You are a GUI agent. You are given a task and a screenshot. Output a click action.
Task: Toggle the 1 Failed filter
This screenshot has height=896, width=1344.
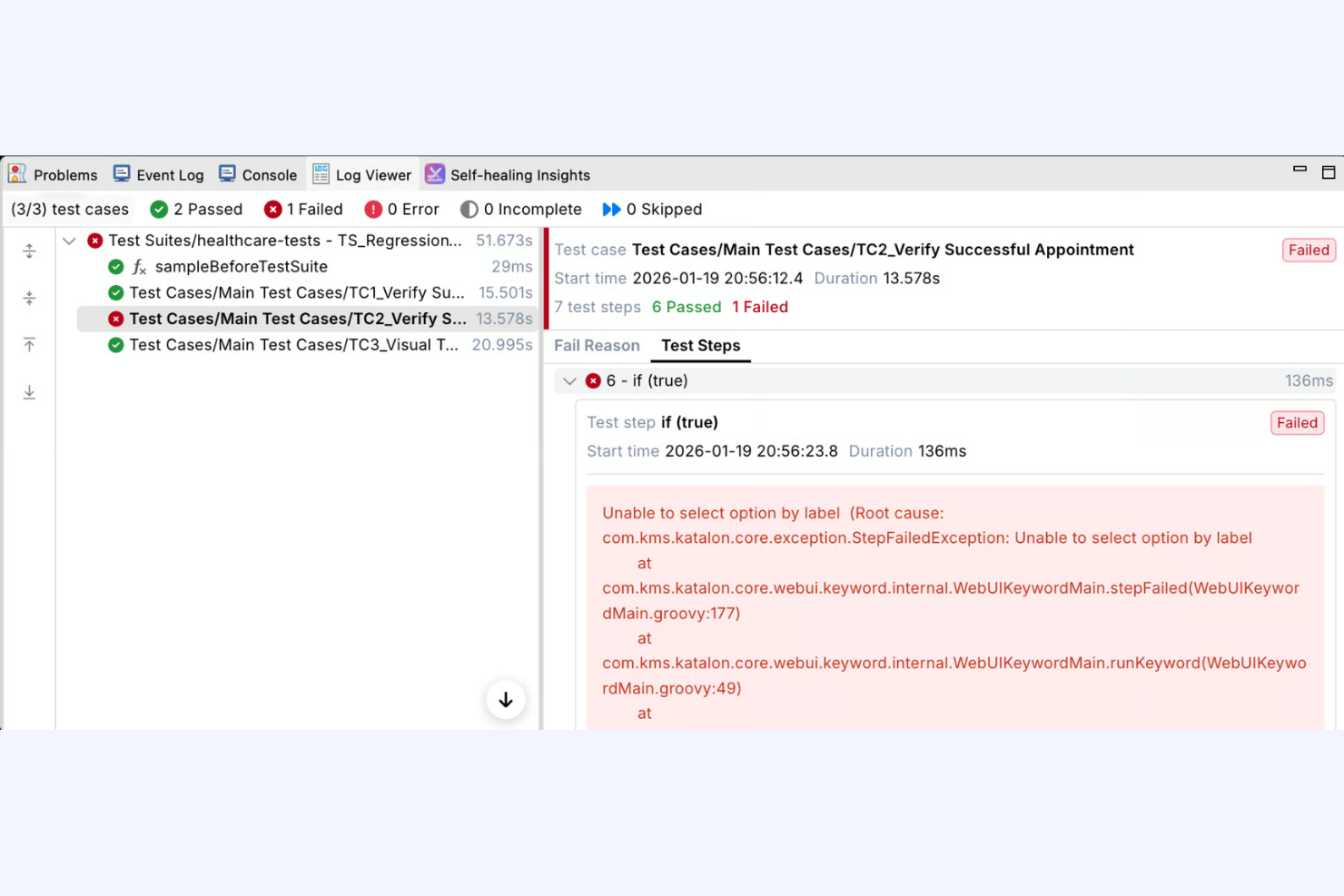click(x=303, y=210)
